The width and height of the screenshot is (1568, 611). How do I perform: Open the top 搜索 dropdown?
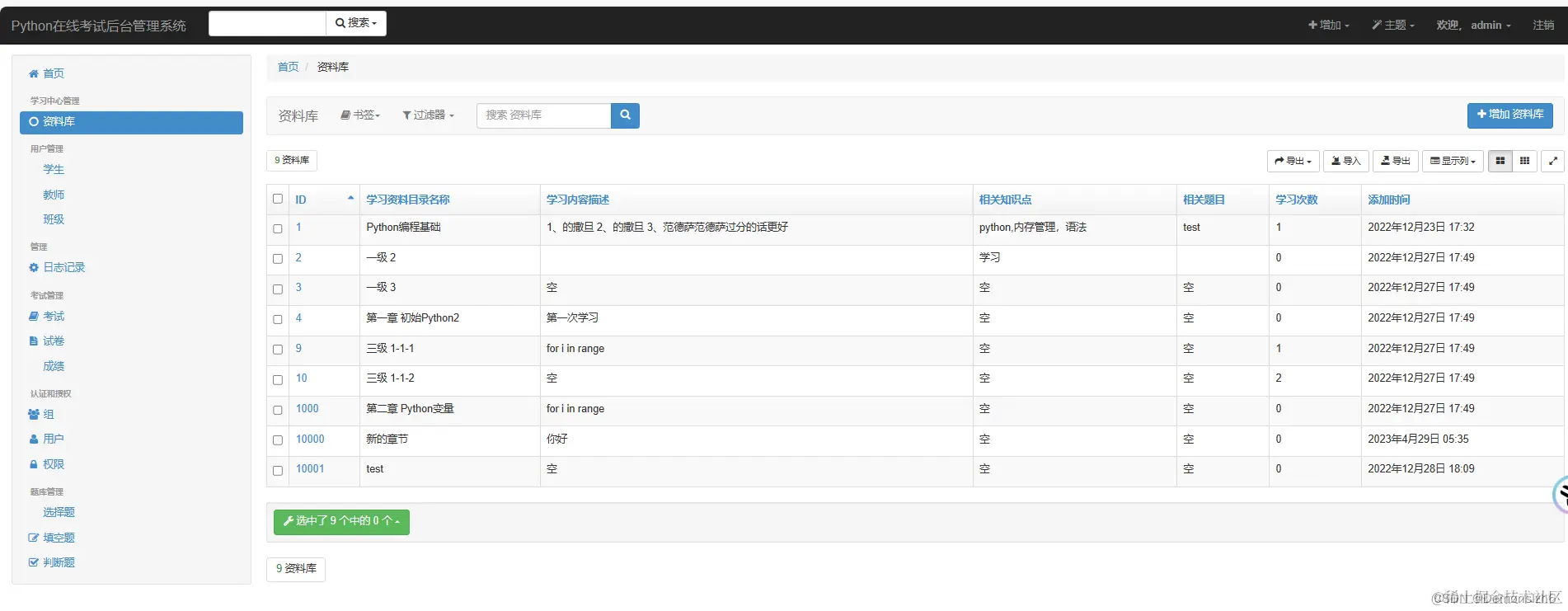(x=356, y=23)
